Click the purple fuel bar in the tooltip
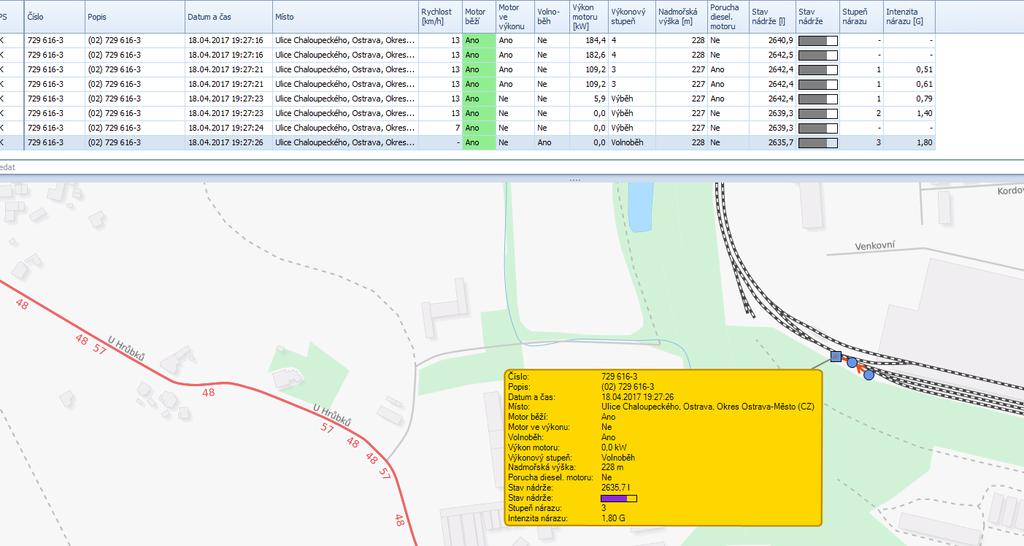Image resolution: width=1024 pixels, height=546 pixels. coord(618,498)
